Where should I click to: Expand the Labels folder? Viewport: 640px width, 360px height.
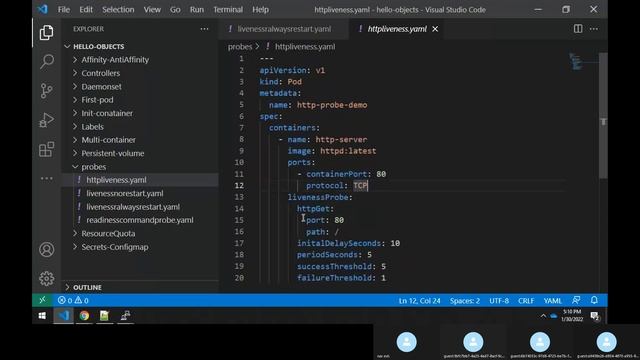[x=141, y=127]
